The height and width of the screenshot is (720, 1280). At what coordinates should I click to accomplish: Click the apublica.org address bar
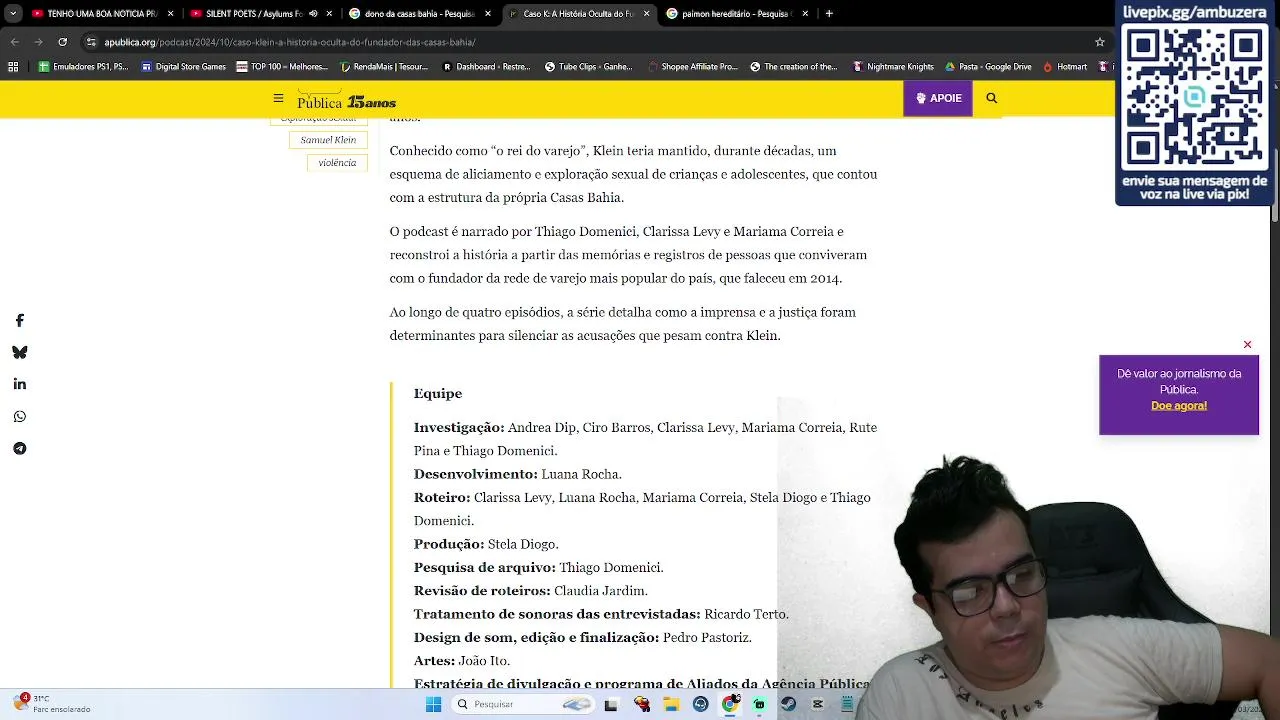click(596, 42)
